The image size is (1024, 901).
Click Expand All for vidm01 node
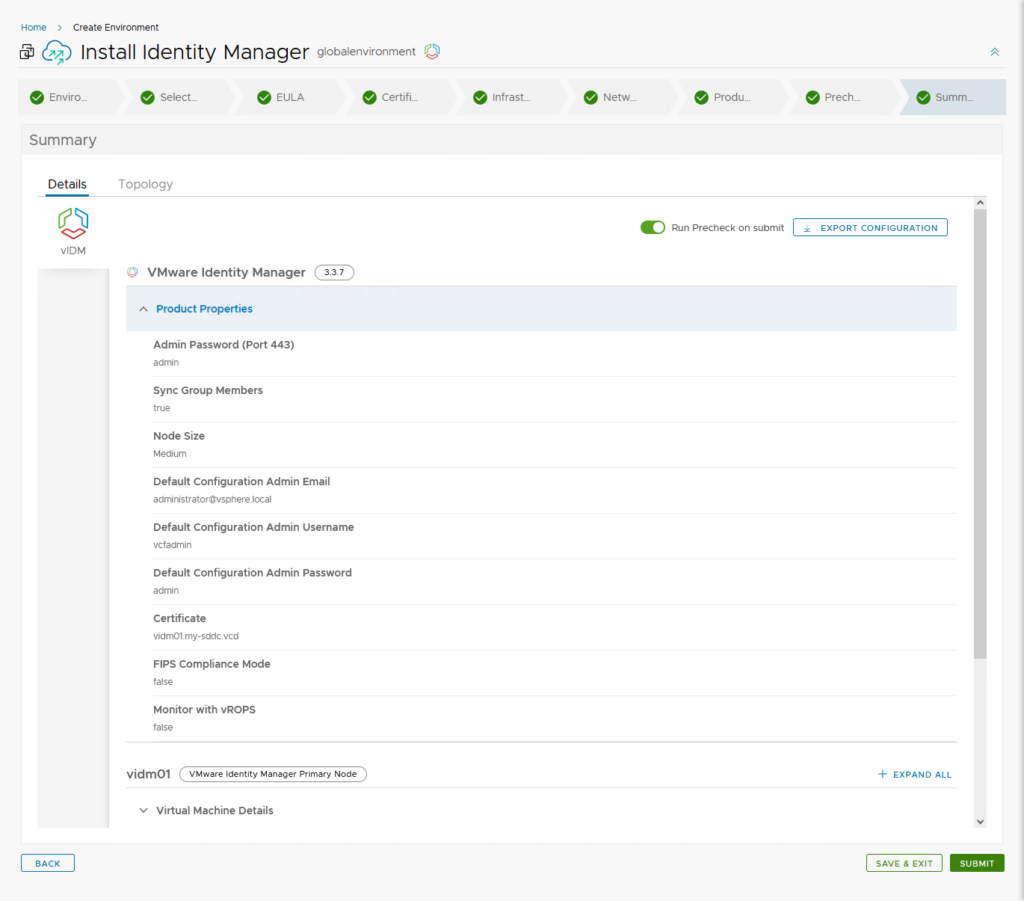coord(915,774)
